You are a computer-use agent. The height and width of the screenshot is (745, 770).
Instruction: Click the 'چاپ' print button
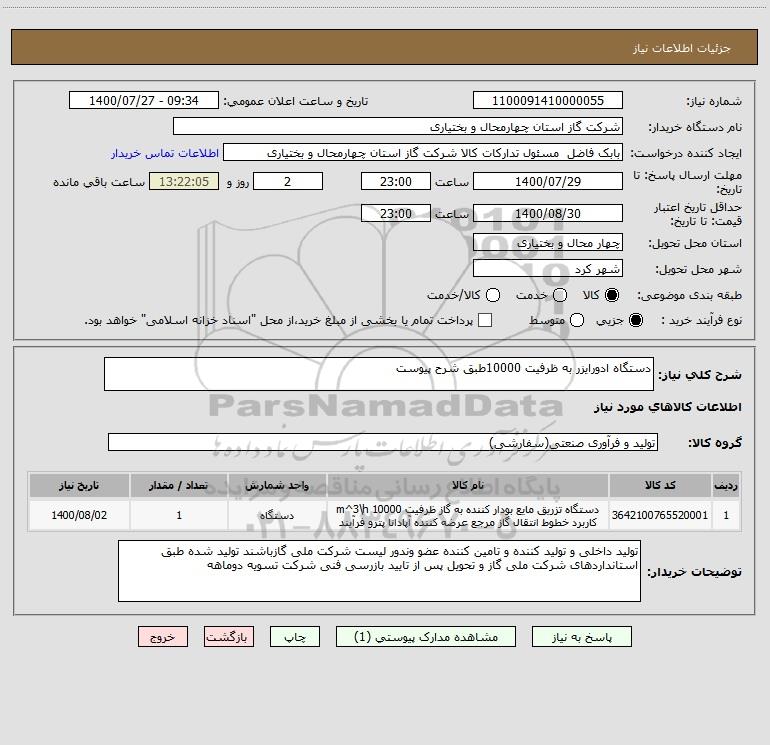pyautogui.click(x=295, y=636)
